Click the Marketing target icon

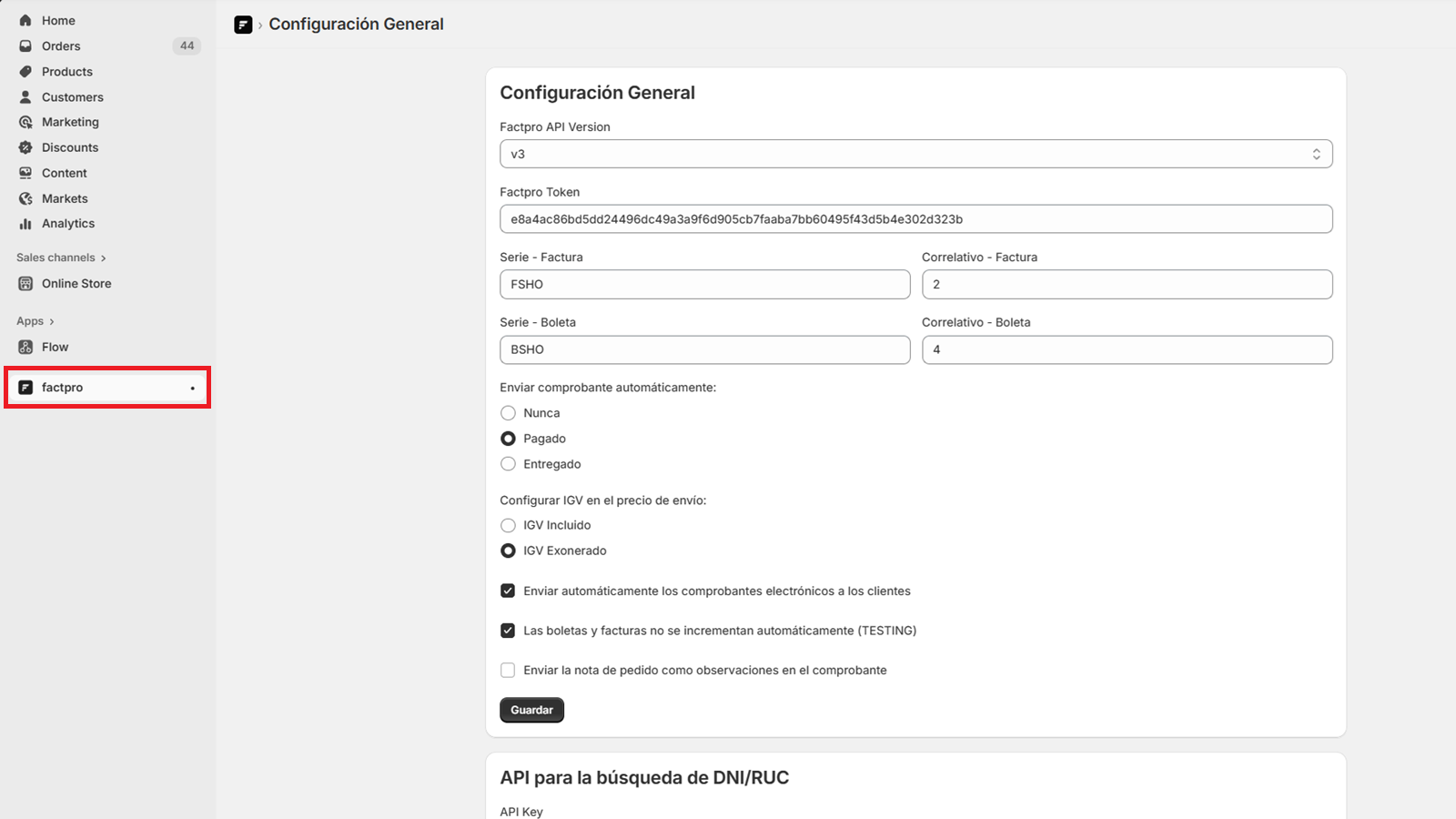click(x=25, y=122)
